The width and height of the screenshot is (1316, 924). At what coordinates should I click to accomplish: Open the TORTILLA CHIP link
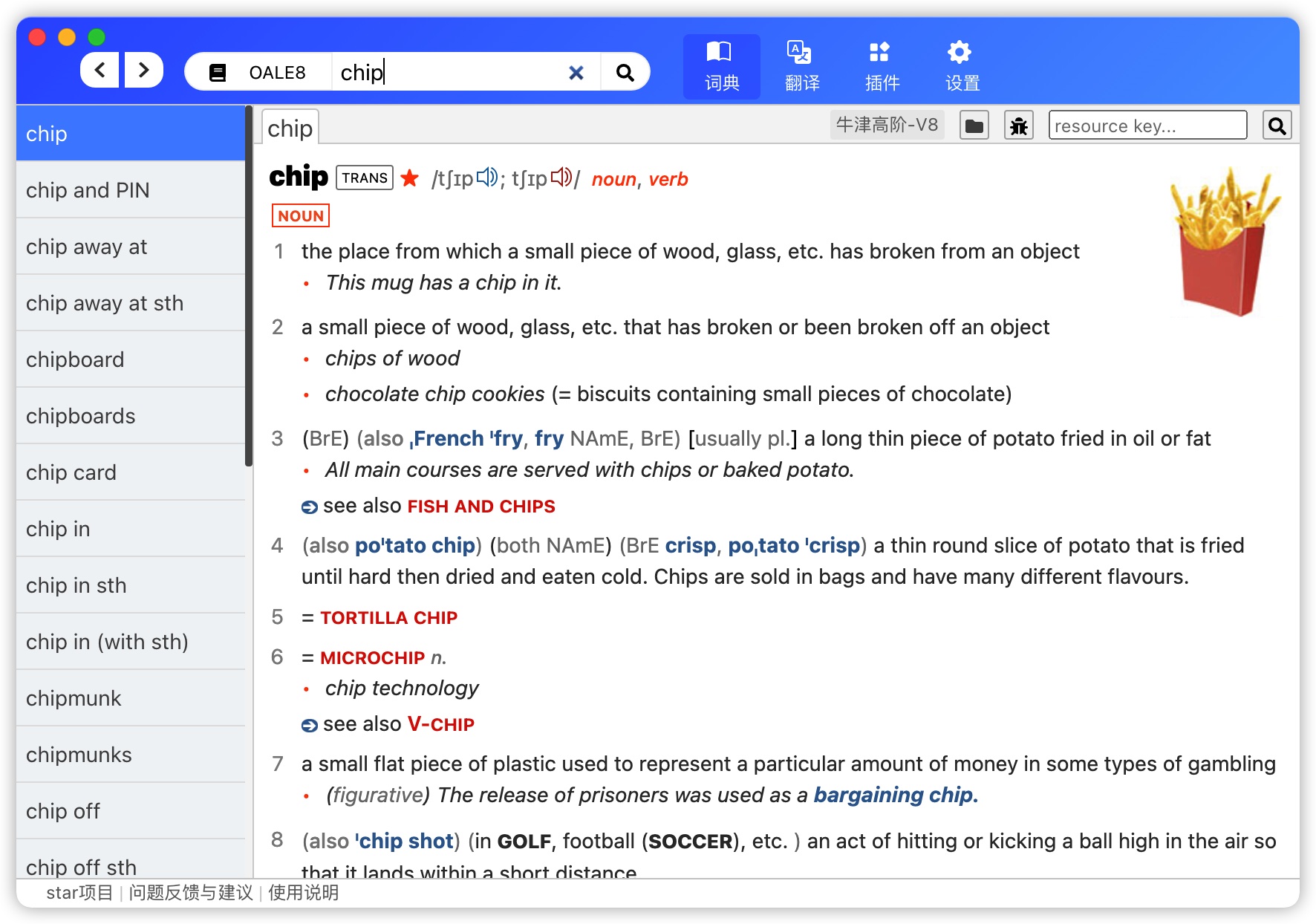point(389,618)
